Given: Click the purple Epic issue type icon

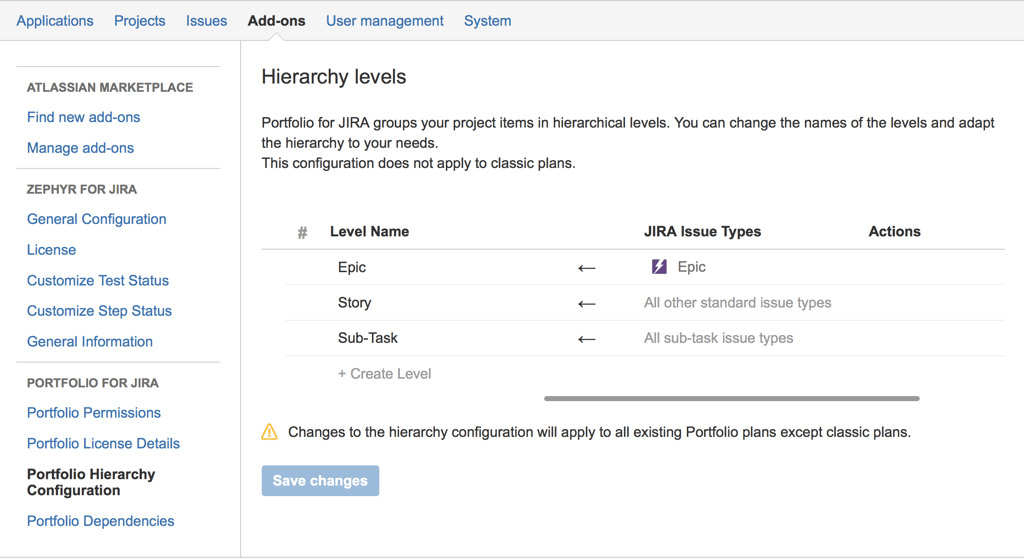Looking at the screenshot, I should coord(659,266).
